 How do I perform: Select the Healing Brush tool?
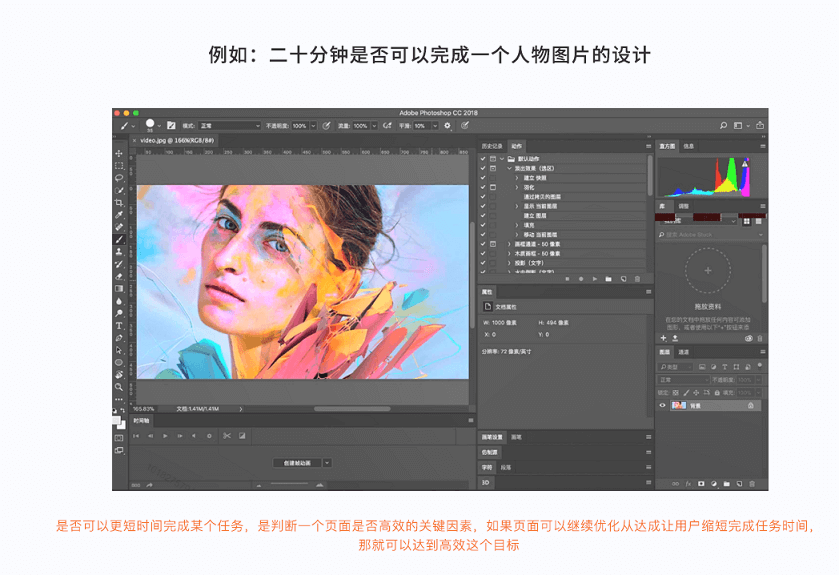(119, 227)
